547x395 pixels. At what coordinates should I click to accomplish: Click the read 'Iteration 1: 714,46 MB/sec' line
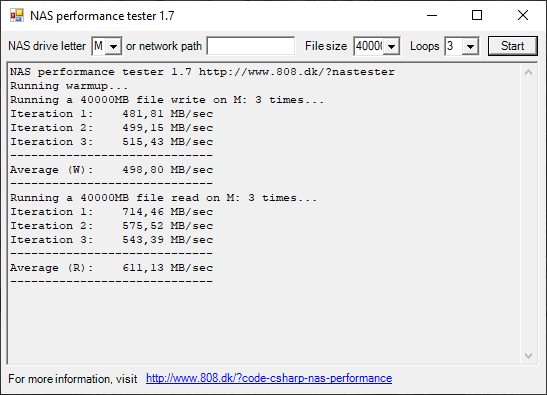click(x=111, y=212)
